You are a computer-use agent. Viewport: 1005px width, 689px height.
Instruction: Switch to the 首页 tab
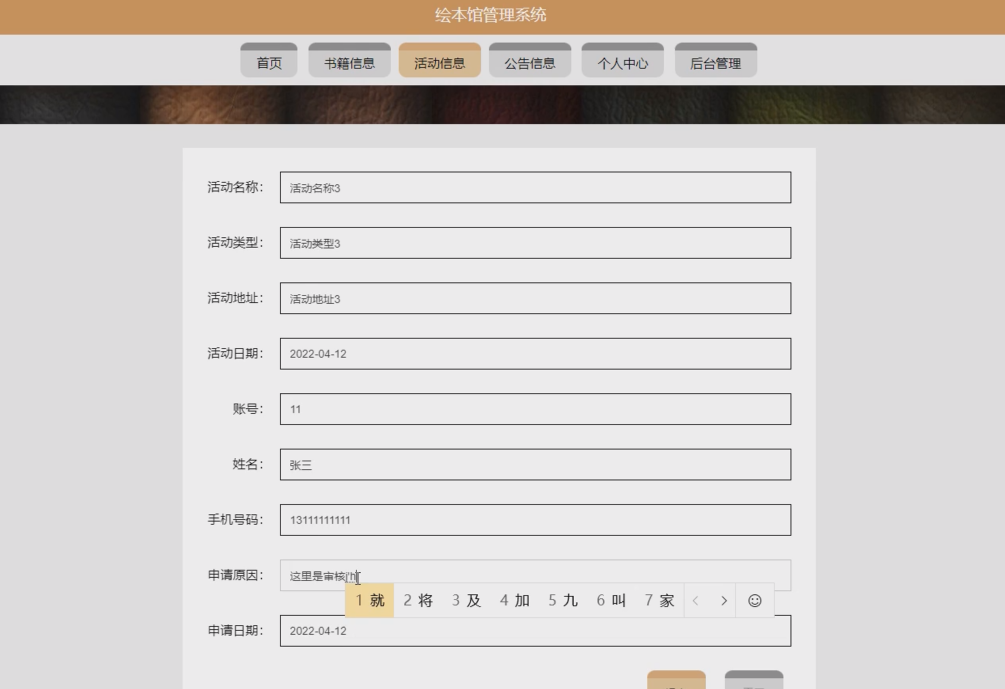[x=267, y=60]
